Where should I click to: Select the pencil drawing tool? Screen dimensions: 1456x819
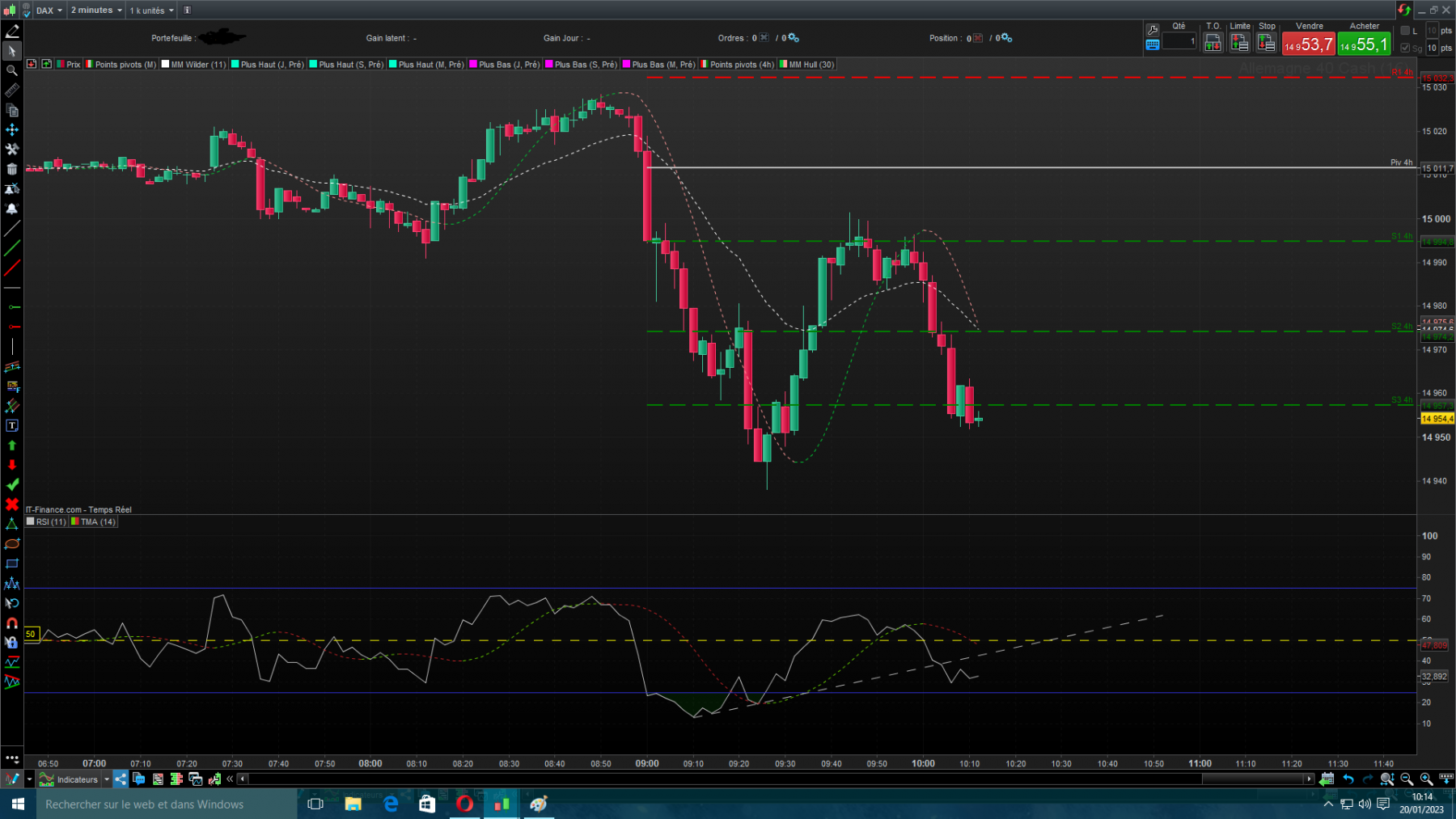click(x=12, y=32)
